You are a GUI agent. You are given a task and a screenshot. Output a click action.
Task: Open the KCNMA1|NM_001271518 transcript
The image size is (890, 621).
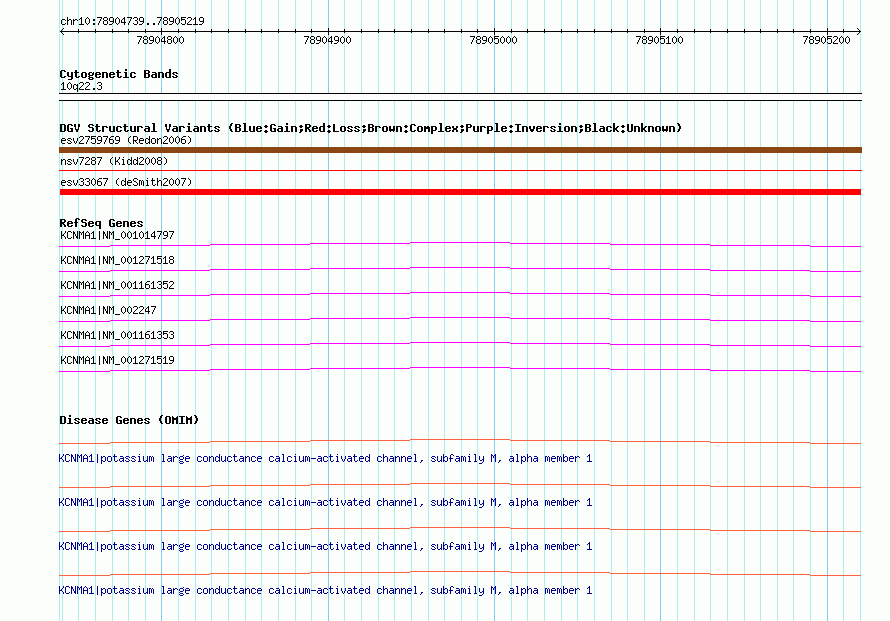click(117, 260)
